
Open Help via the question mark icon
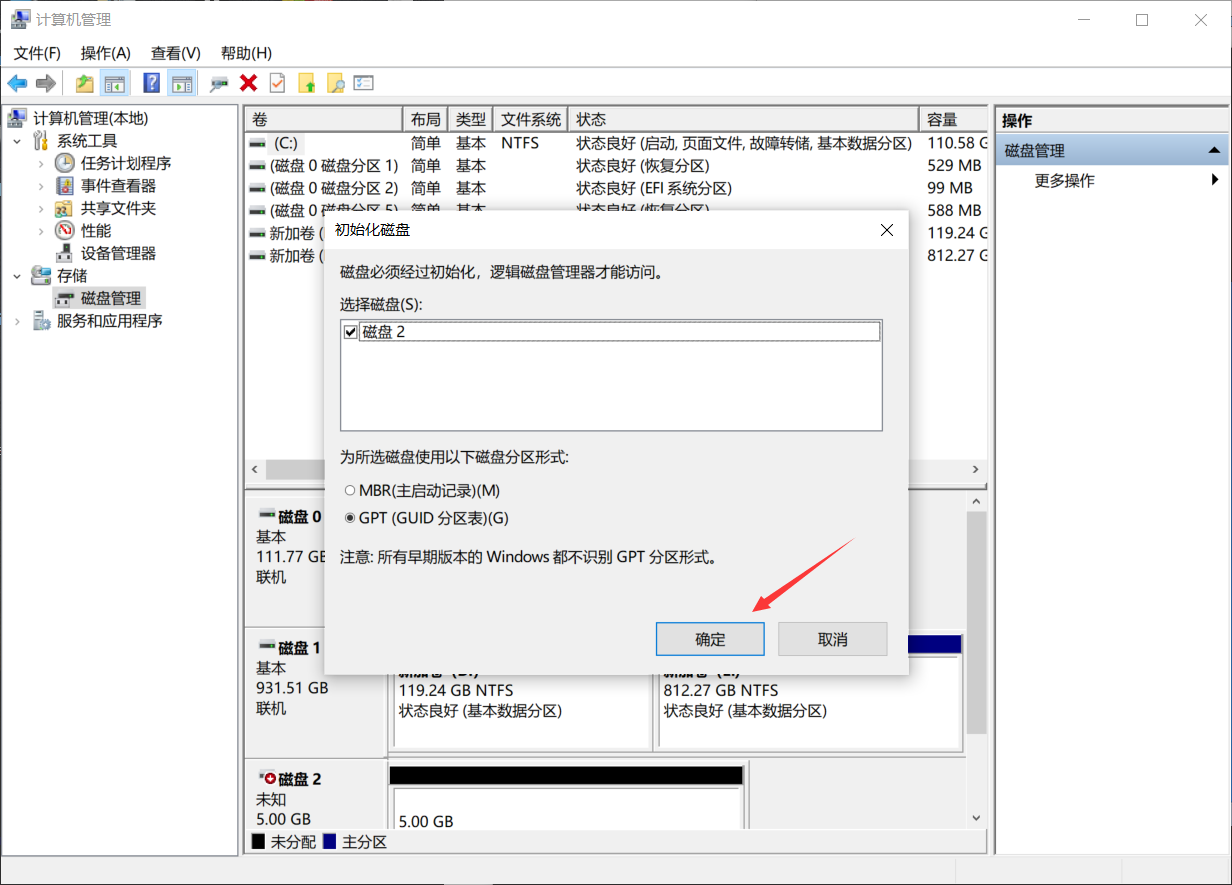pos(152,84)
